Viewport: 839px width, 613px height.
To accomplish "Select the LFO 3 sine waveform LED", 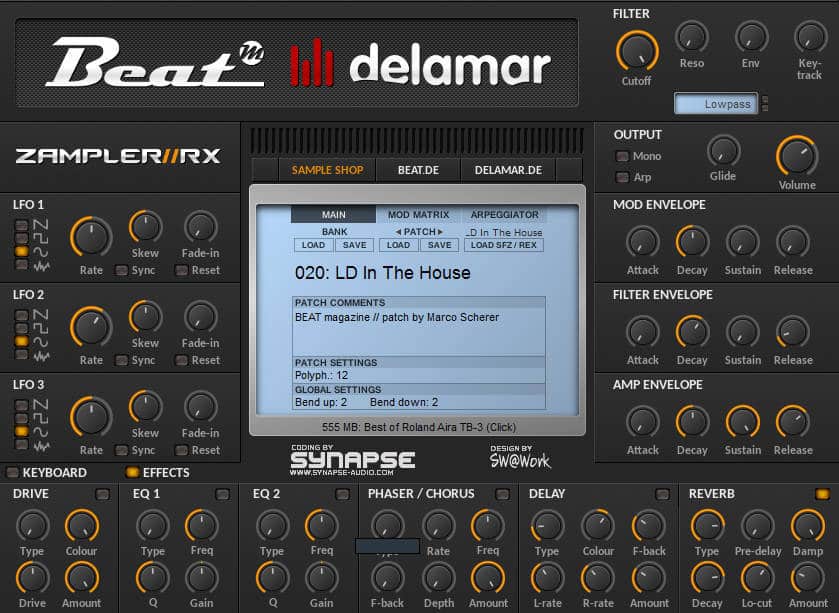I will [x=21, y=431].
